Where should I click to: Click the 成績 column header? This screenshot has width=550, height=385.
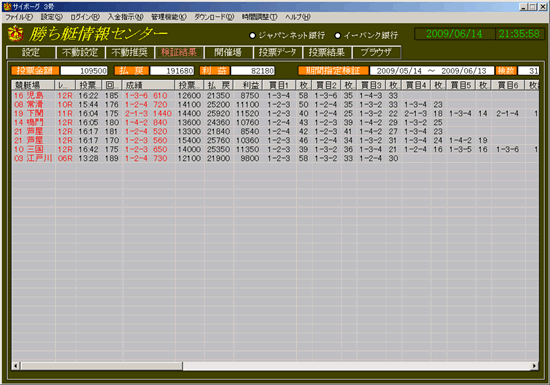[149, 85]
